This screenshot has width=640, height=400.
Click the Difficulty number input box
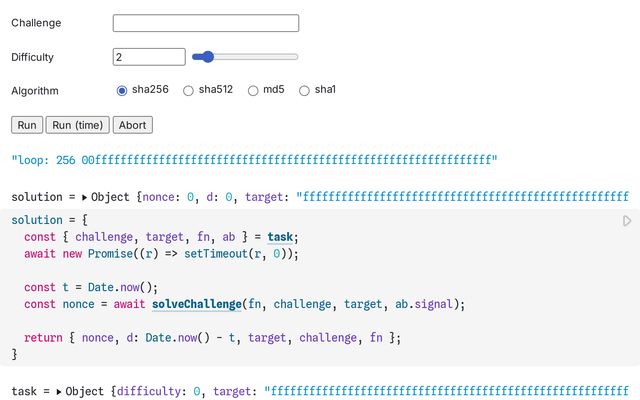(149, 57)
